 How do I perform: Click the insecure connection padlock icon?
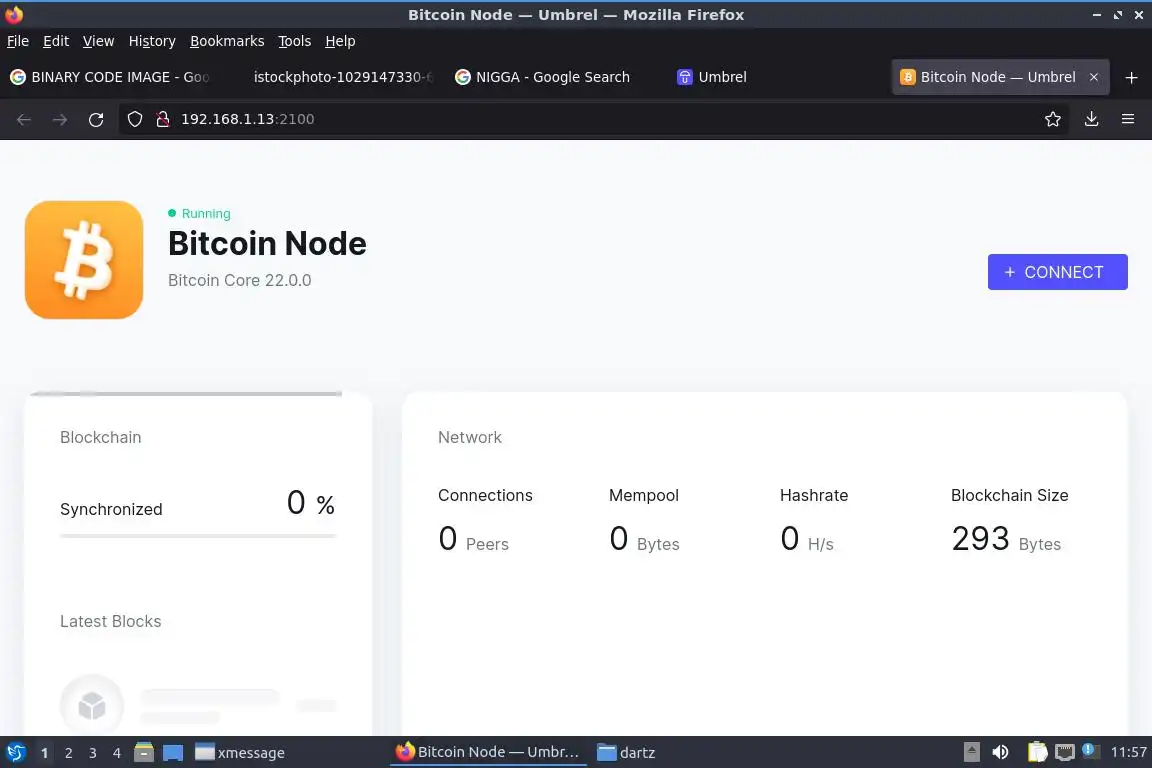coord(163,119)
